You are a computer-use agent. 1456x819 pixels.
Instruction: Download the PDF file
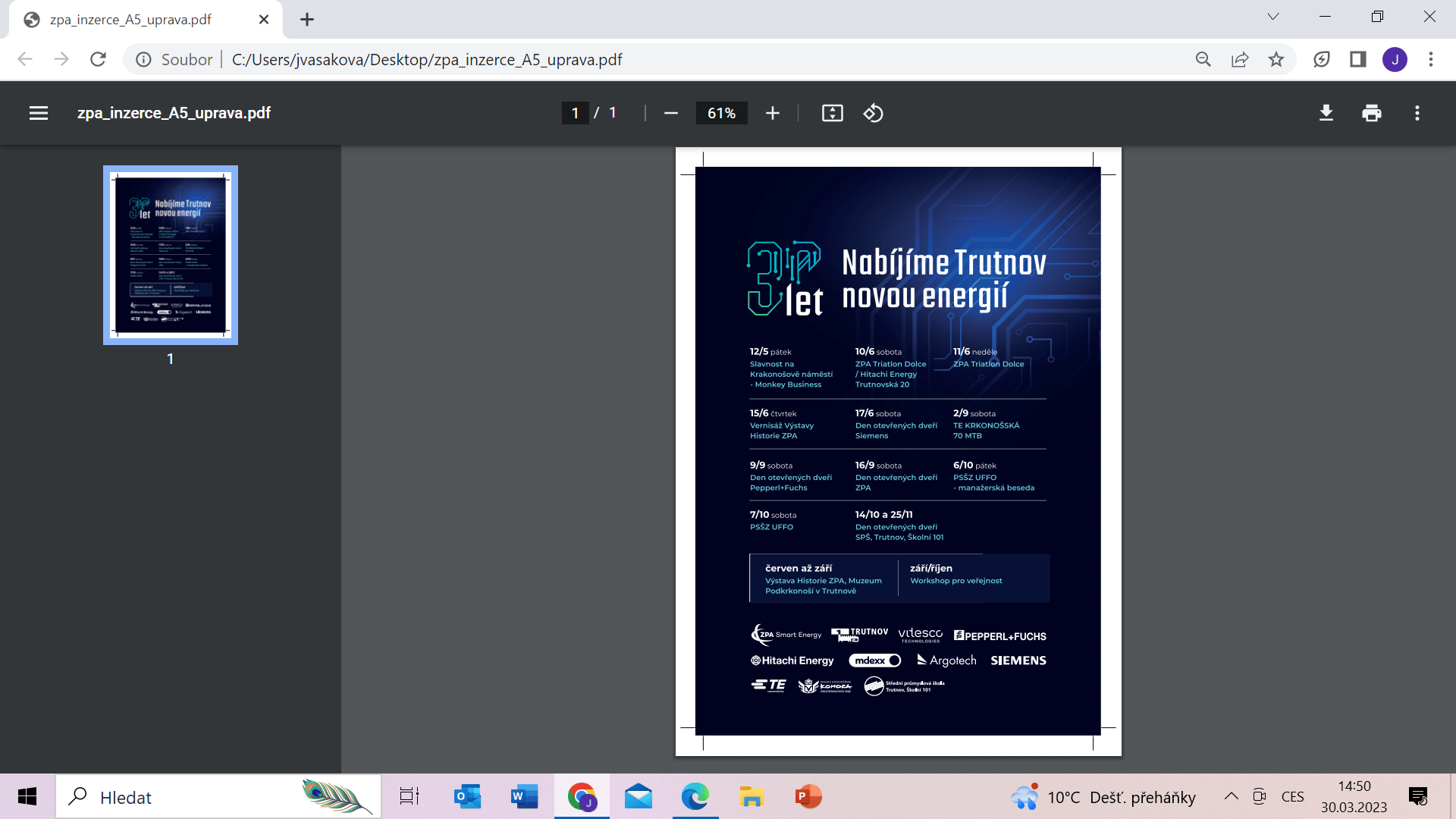coord(1326,113)
